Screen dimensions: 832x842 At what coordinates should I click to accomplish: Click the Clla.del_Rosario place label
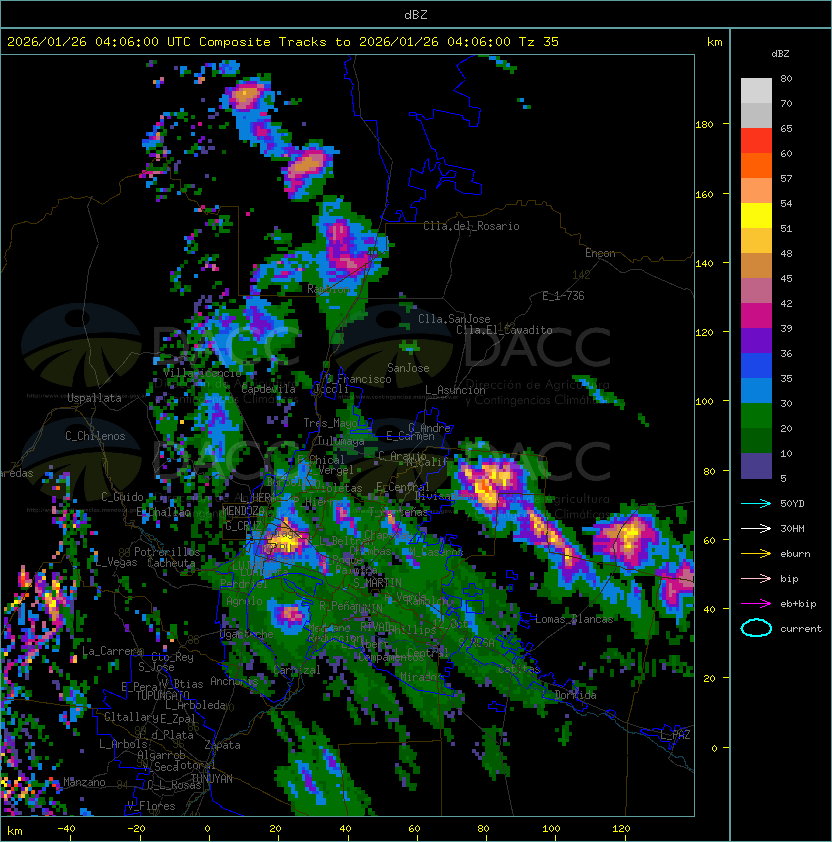click(471, 226)
